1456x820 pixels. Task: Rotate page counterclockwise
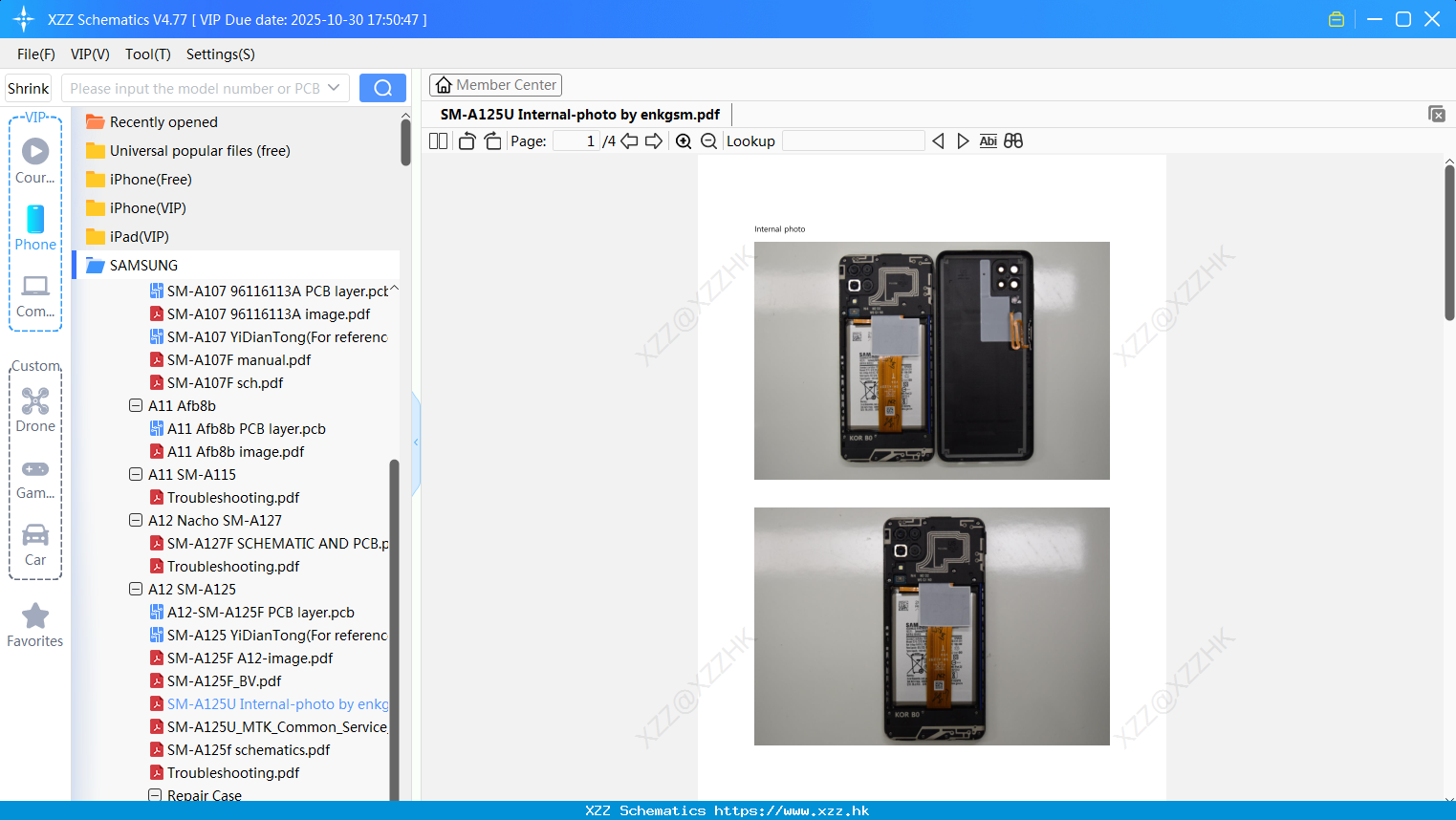pos(467,140)
